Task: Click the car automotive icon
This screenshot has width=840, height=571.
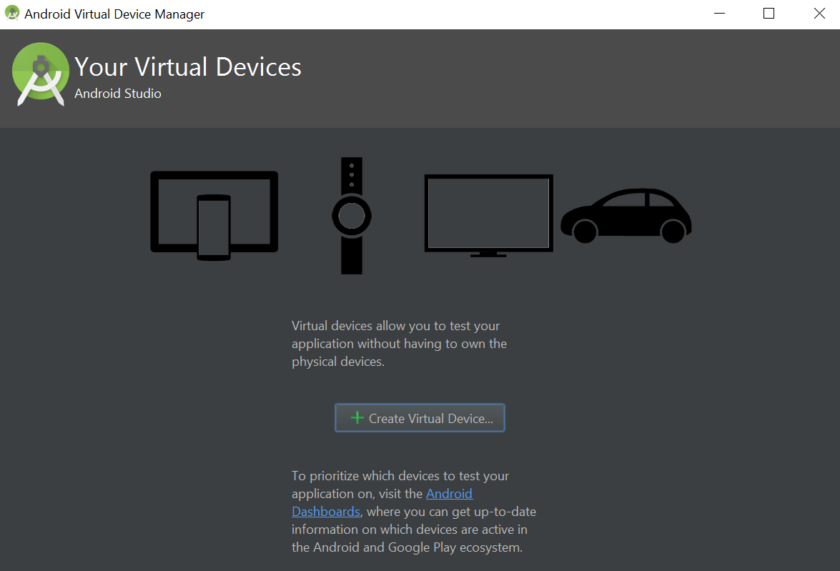Action: (x=626, y=215)
